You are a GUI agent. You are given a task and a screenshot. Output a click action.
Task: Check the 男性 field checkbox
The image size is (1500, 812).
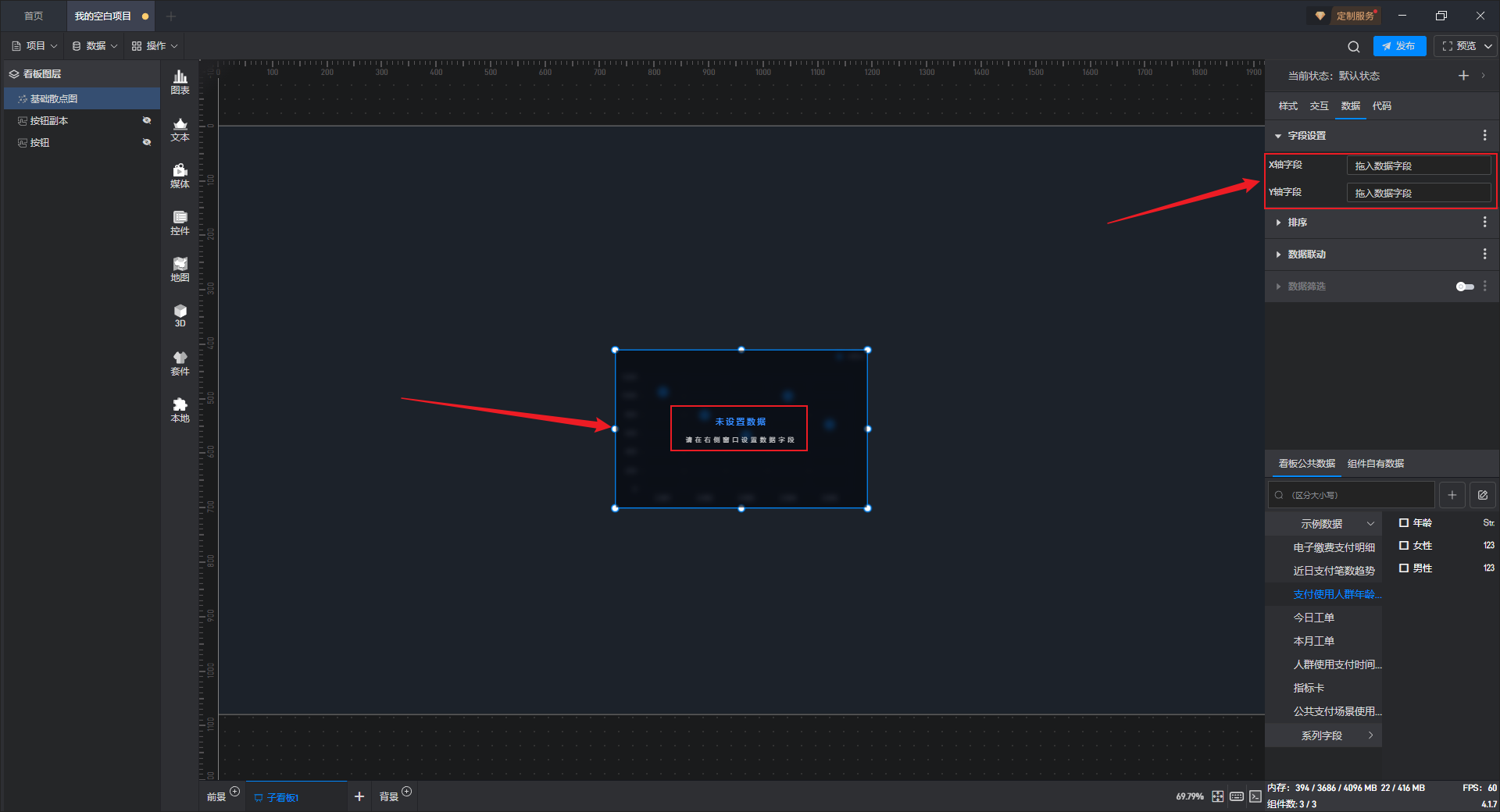(1404, 568)
